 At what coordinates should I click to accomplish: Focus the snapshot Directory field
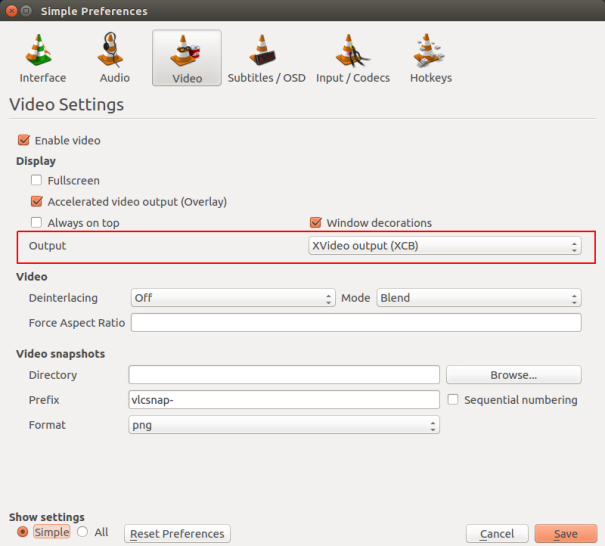pyautogui.click(x=284, y=375)
